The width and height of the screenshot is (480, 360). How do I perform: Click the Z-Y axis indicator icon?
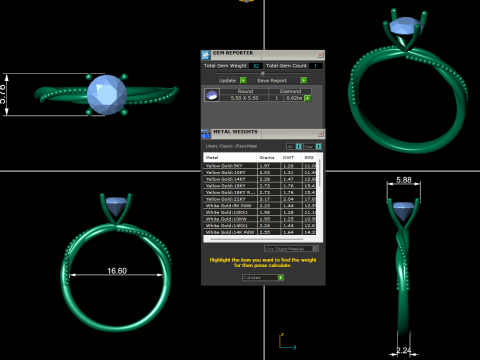[287, 341]
